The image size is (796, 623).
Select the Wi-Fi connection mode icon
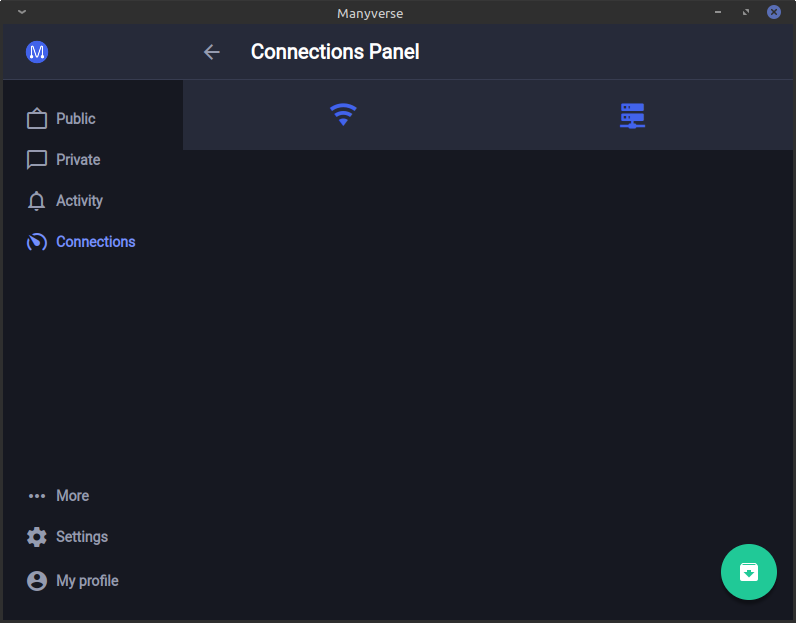(343, 115)
